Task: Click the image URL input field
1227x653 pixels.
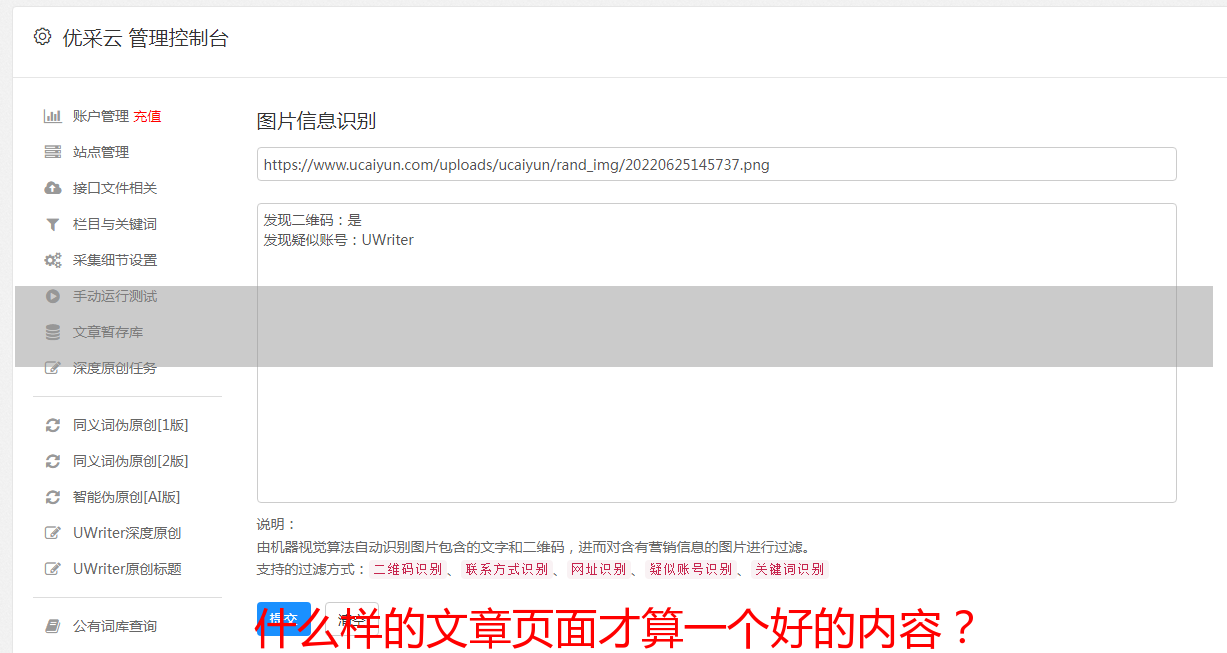Action: (716, 164)
